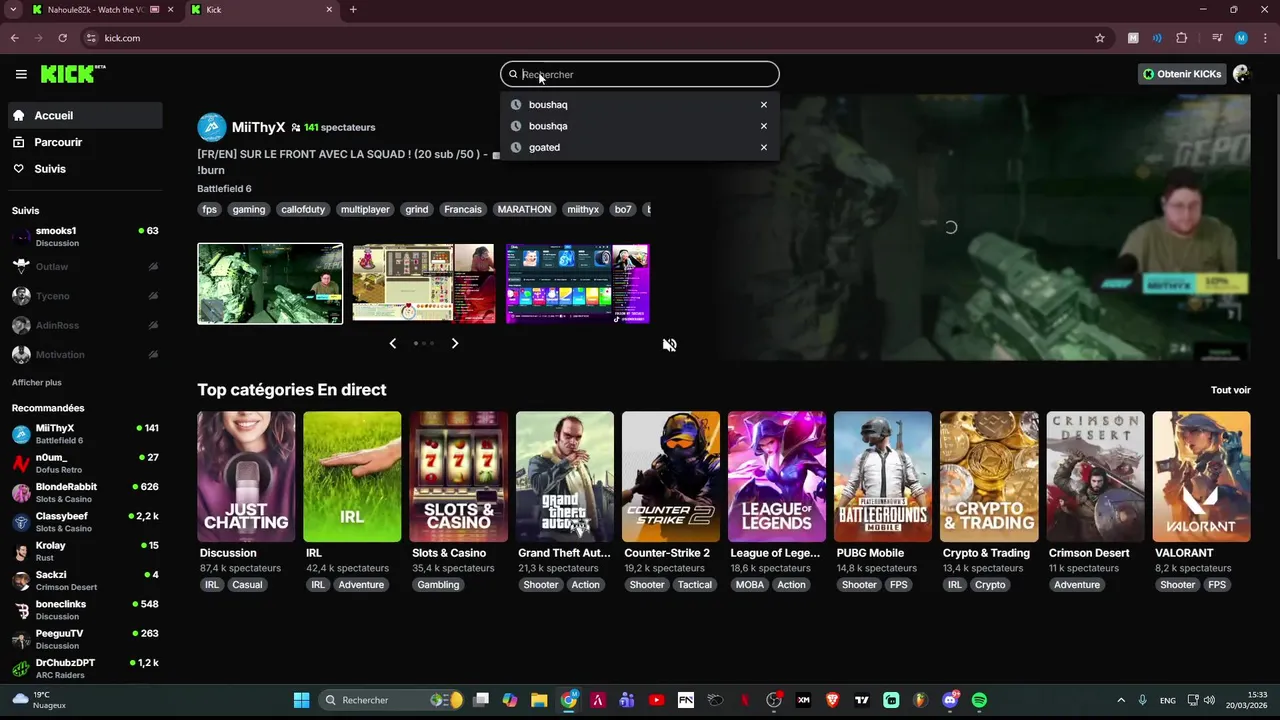The height and width of the screenshot is (720, 1280).
Task: Go to the Kick logo homepage
Action: (x=73, y=74)
